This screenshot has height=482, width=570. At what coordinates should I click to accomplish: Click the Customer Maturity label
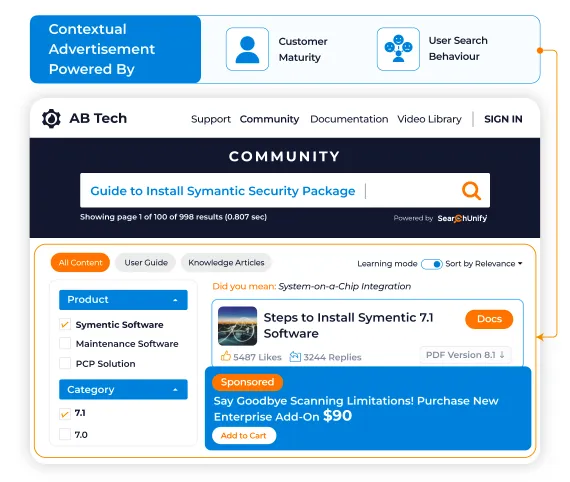tap(303, 49)
